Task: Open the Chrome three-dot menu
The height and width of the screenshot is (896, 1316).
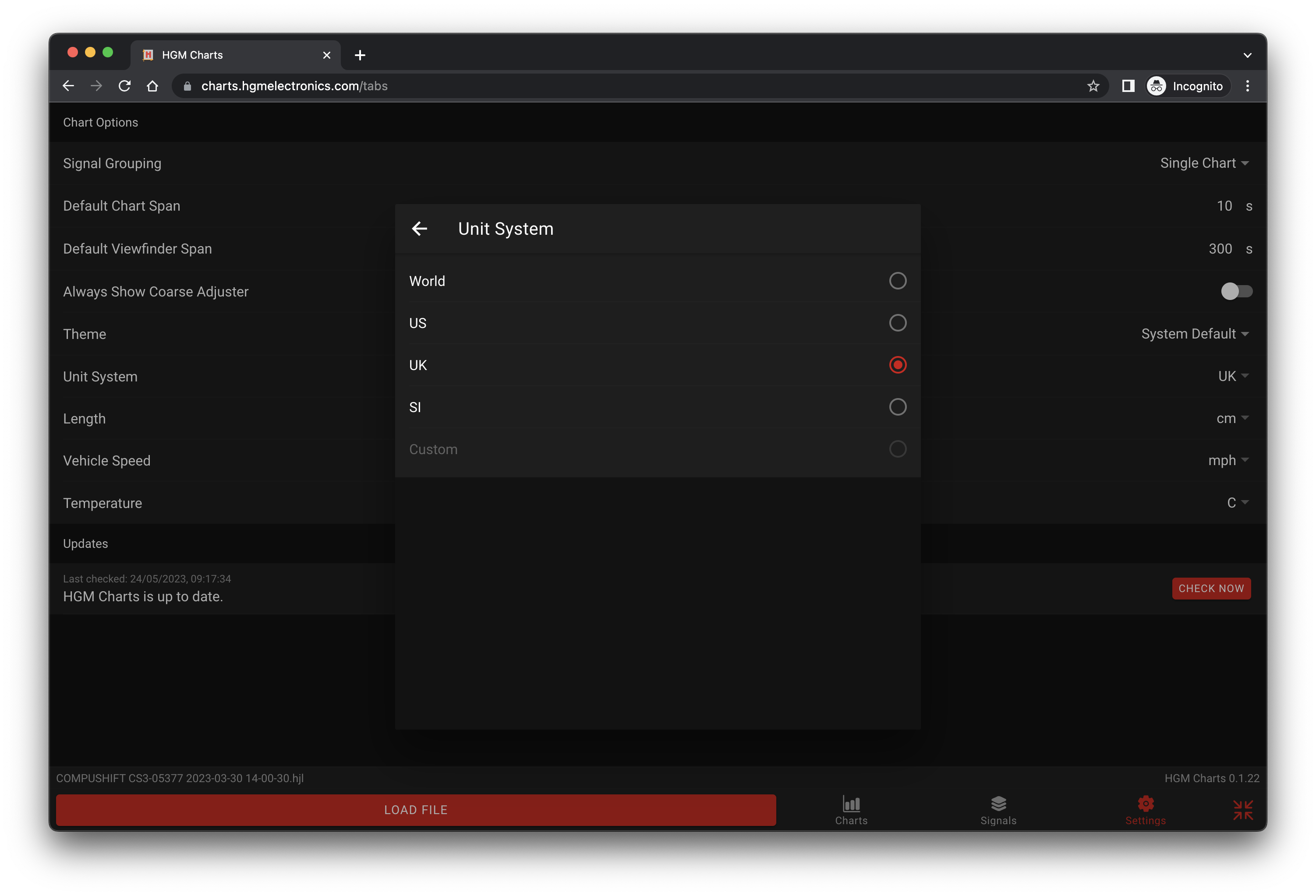Action: (1248, 86)
